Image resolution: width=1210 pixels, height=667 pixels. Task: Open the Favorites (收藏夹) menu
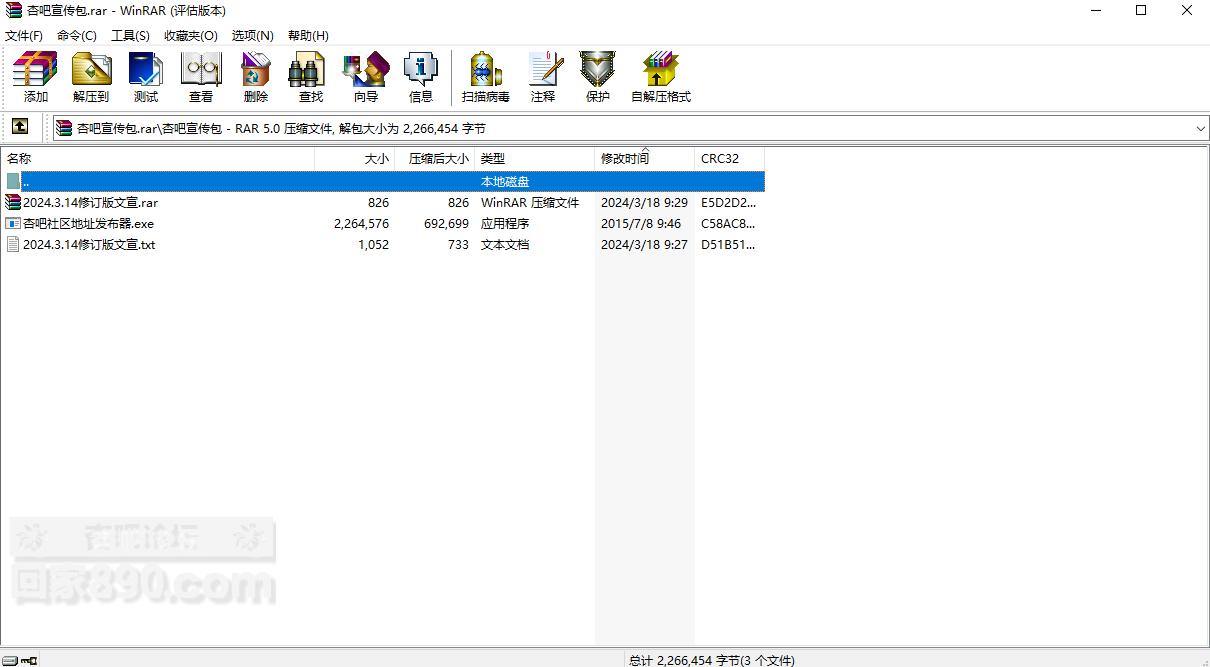pos(191,35)
